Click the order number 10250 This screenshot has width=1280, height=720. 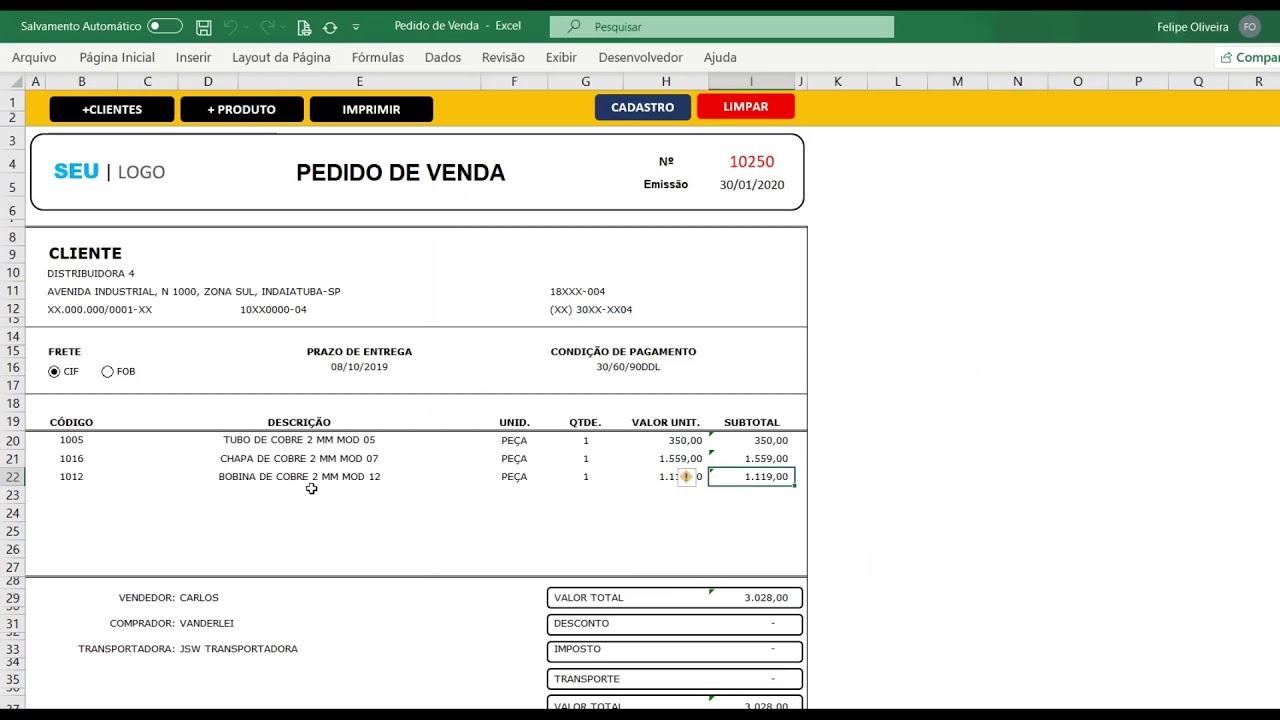click(x=751, y=162)
